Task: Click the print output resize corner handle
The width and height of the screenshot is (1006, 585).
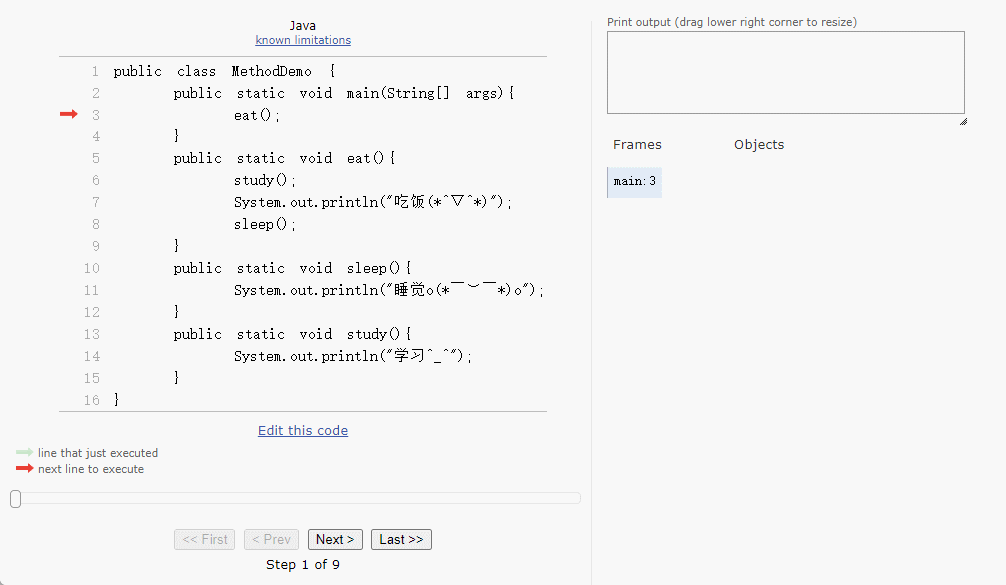Action: (x=962, y=121)
